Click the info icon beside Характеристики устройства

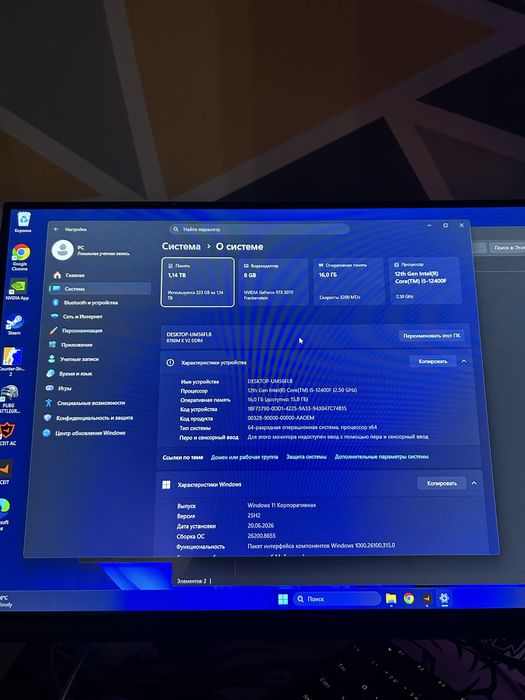coord(170,362)
